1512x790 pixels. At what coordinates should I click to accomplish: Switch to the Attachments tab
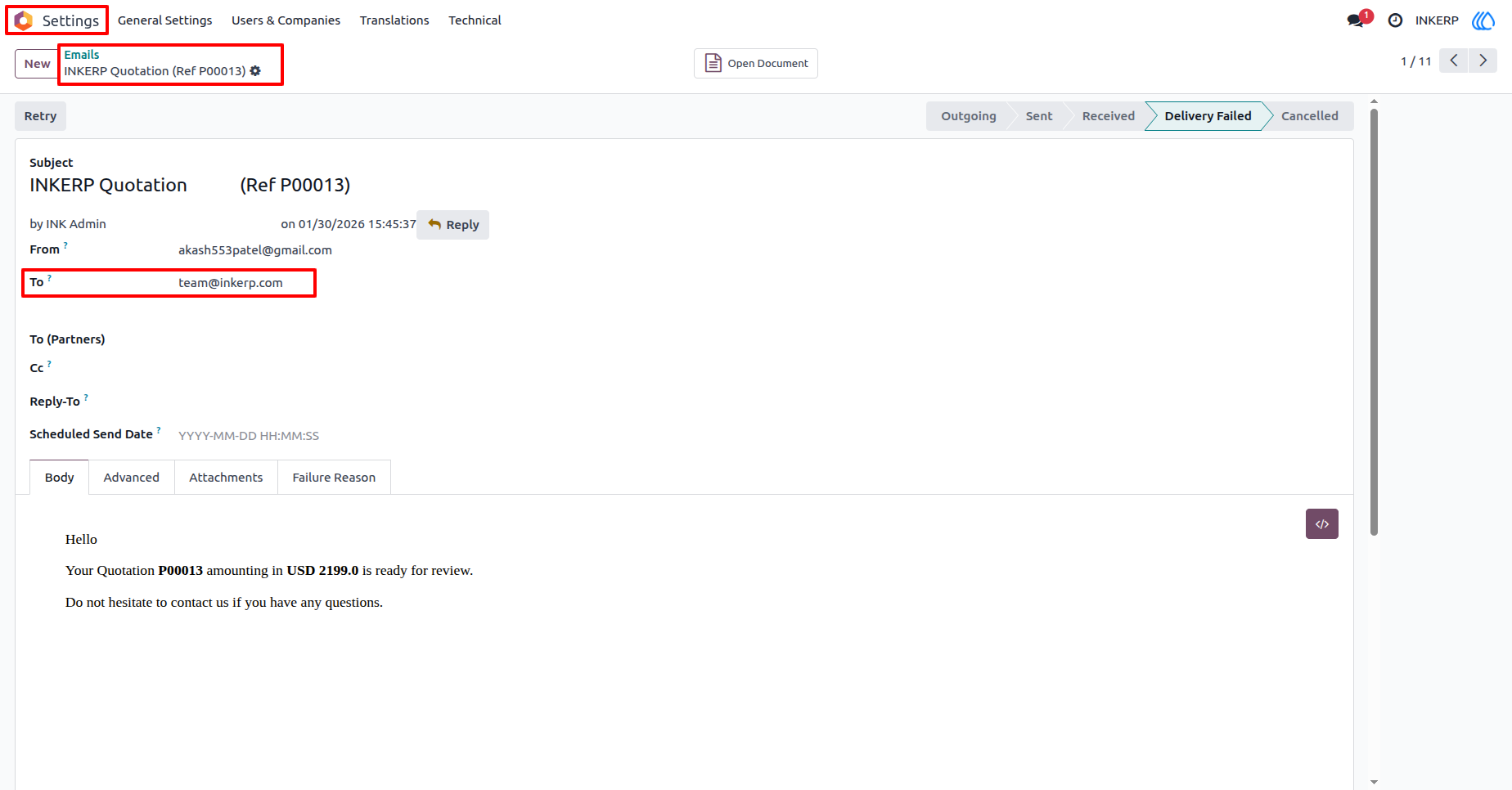click(x=226, y=478)
